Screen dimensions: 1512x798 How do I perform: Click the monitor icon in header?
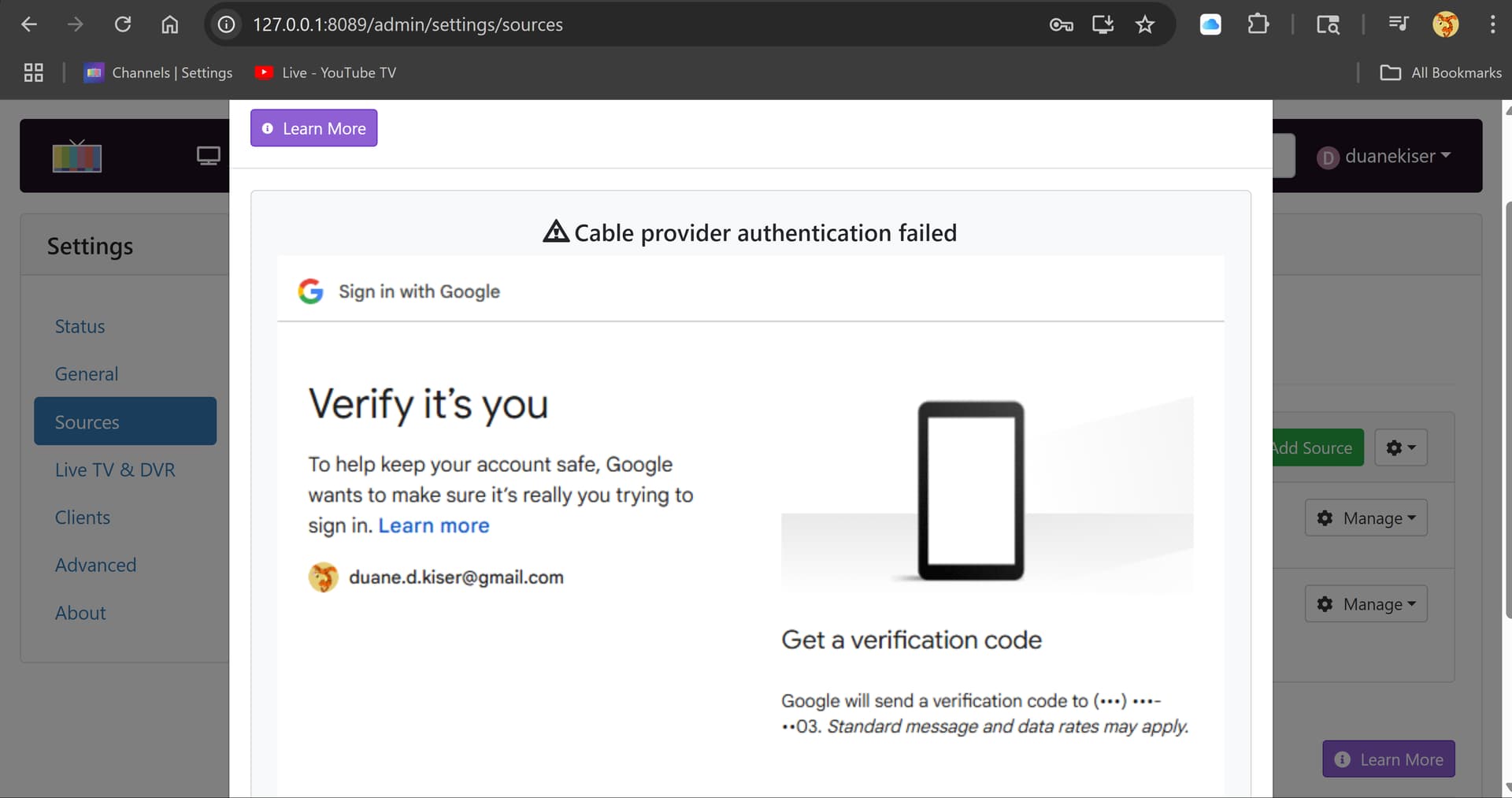coord(208,156)
